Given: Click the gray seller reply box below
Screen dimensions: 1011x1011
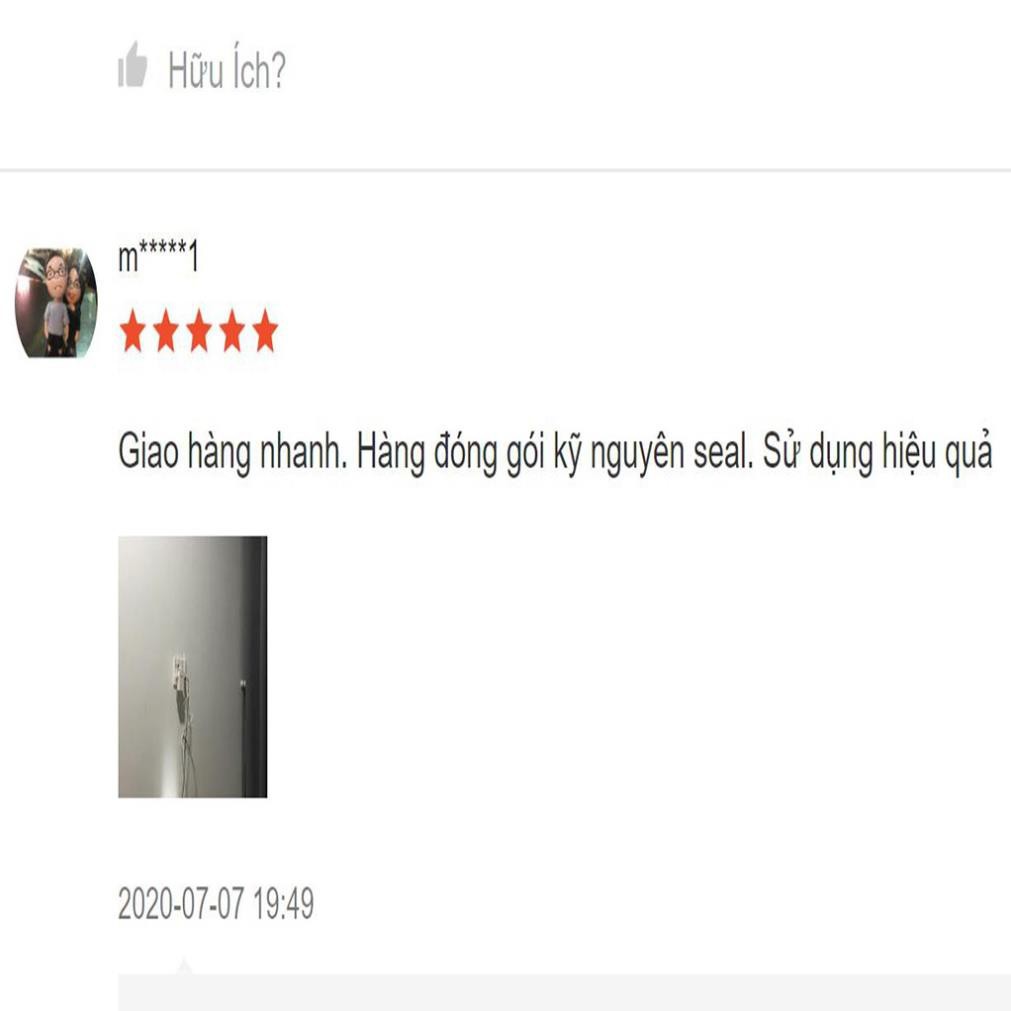Looking at the screenshot, I should [x=564, y=992].
